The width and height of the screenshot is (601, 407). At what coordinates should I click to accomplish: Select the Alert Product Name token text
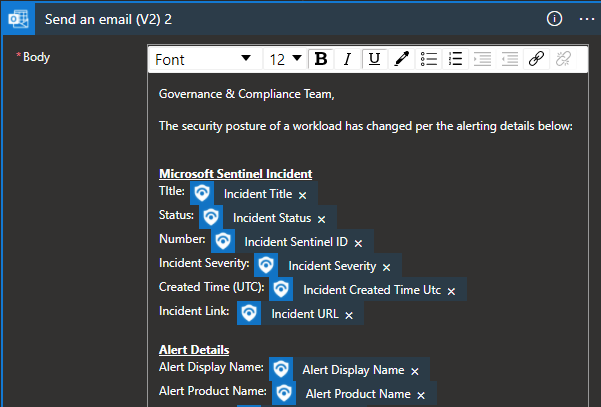point(358,394)
